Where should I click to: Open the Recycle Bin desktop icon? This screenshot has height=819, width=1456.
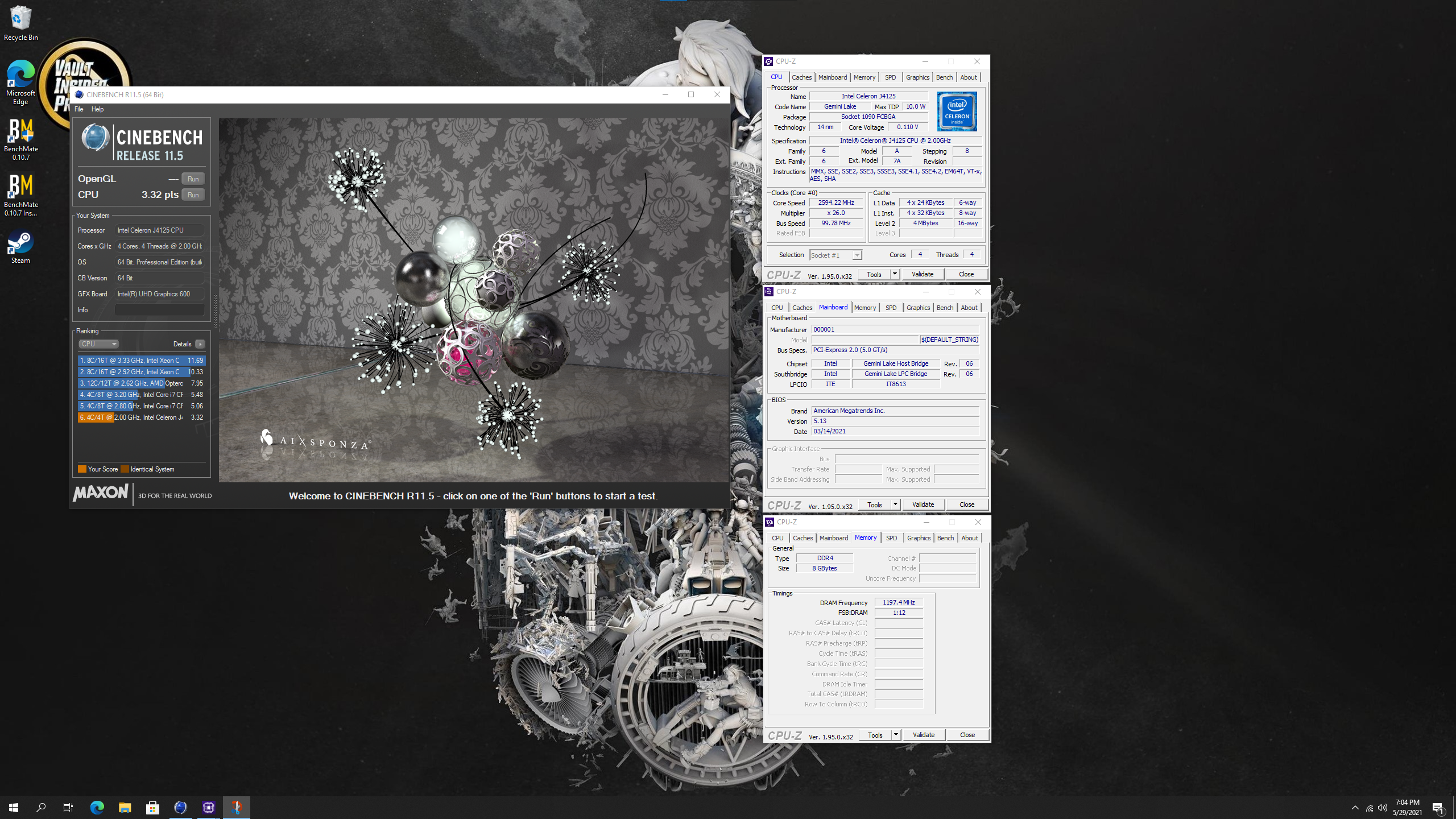pyautogui.click(x=20, y=23)
